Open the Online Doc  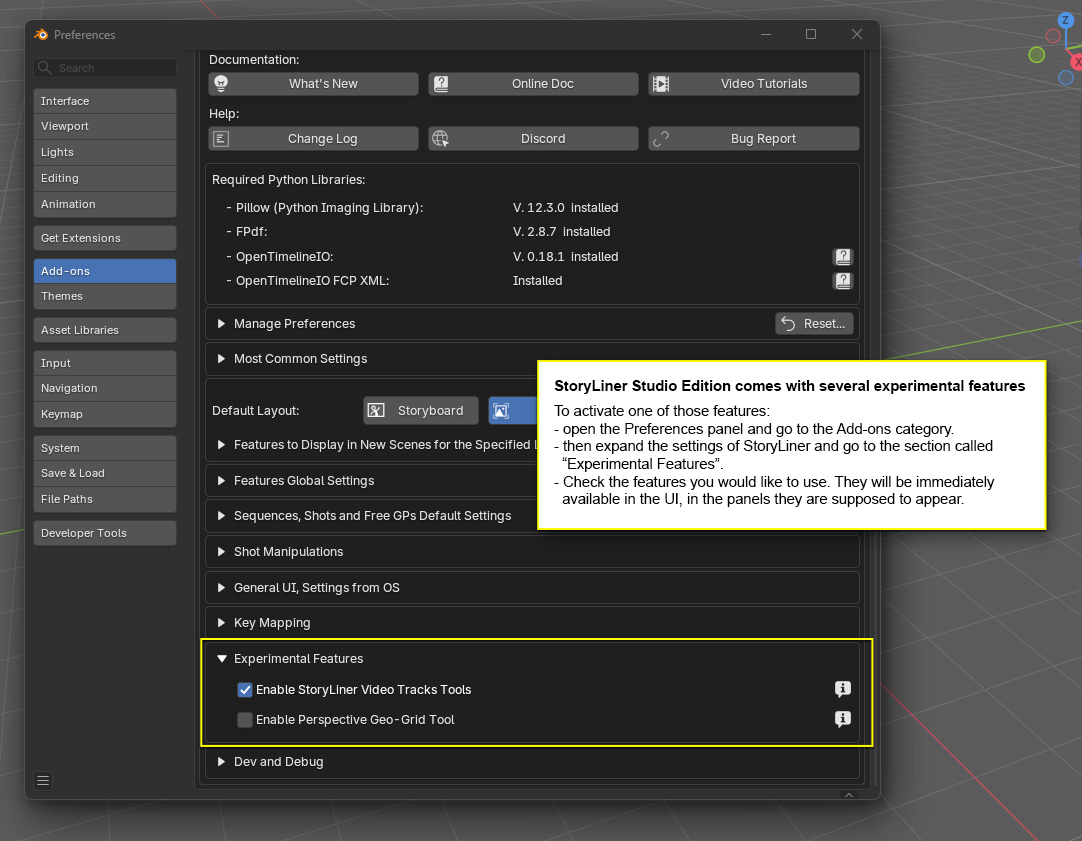(x=533, y=83)
